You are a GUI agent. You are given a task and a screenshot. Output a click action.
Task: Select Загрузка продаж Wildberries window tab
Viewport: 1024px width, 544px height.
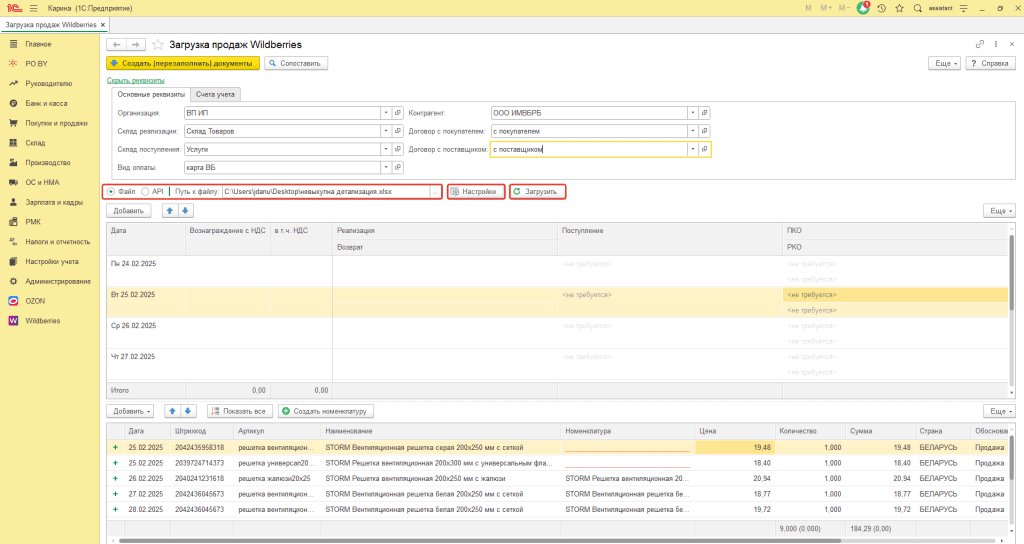(x=55, y=25)
